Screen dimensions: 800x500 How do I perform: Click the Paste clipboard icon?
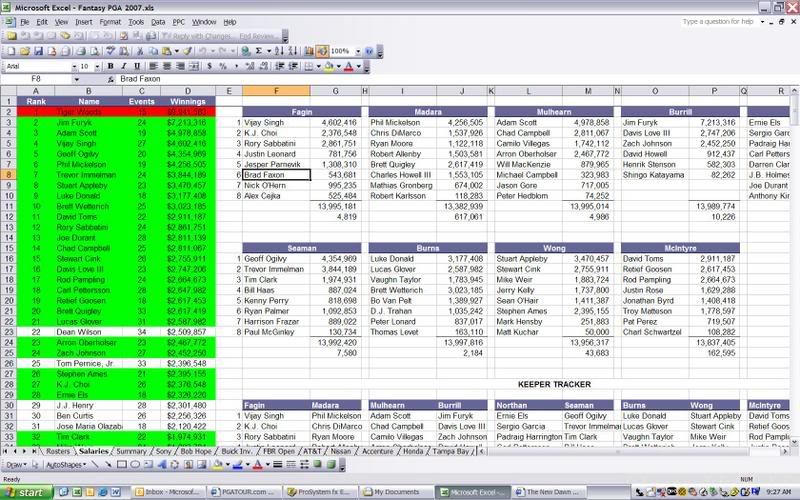coord(166,51)
